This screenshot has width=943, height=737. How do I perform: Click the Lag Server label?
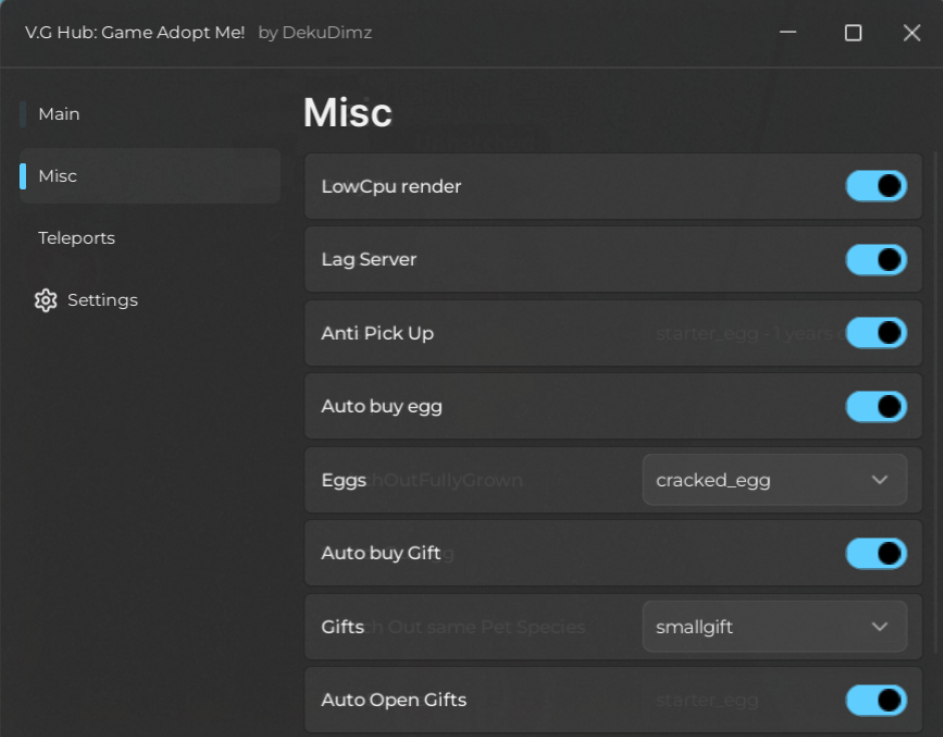[369, 259]
